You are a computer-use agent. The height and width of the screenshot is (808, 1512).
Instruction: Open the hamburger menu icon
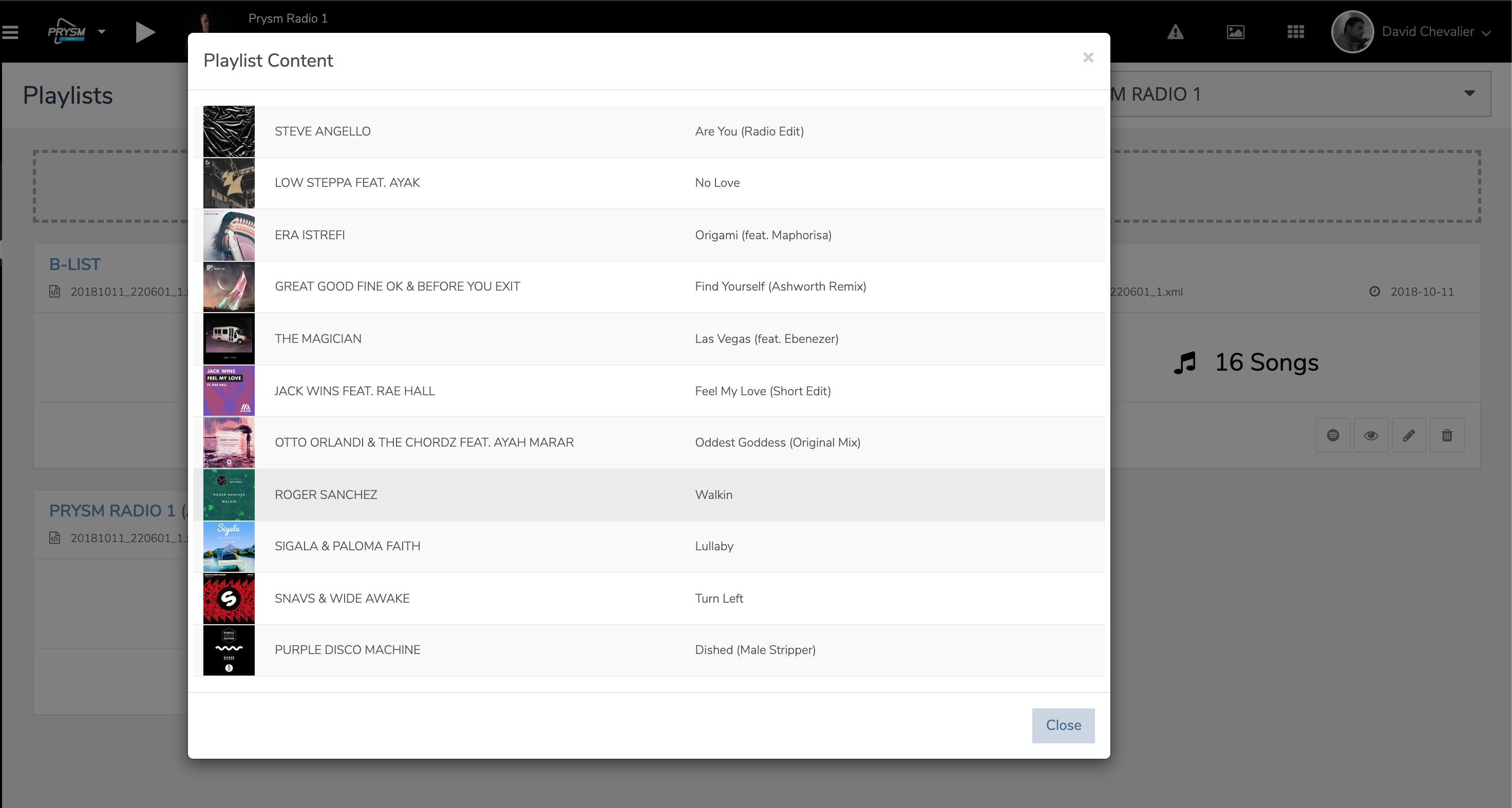[x=10, y=32]
